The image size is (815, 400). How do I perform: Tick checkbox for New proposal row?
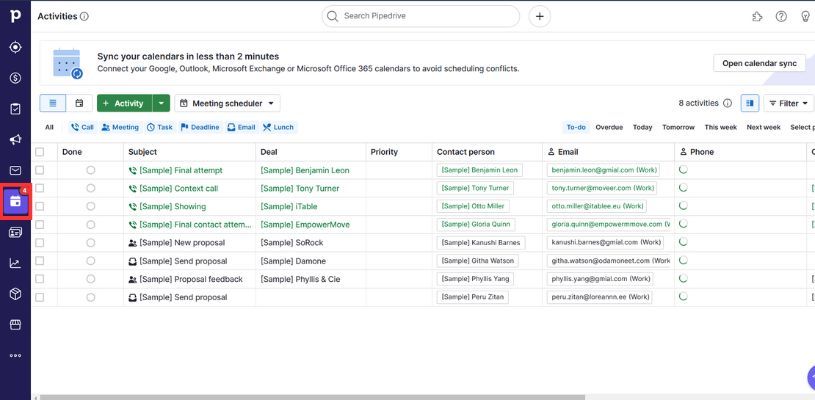(x=40, y=243)
